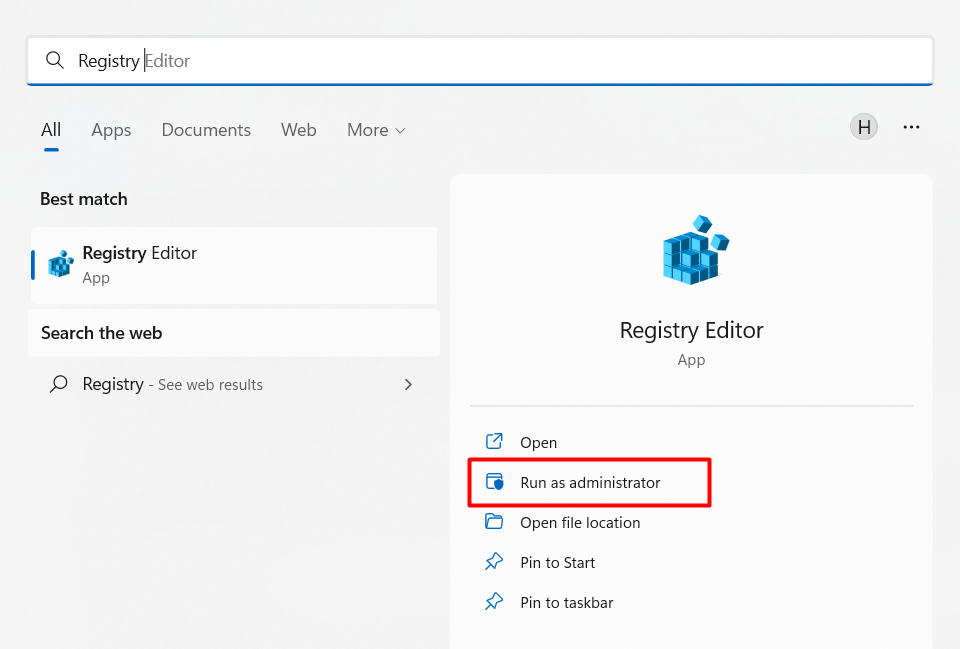
Task: Select the All filter tab
Action: click(51, 130)
